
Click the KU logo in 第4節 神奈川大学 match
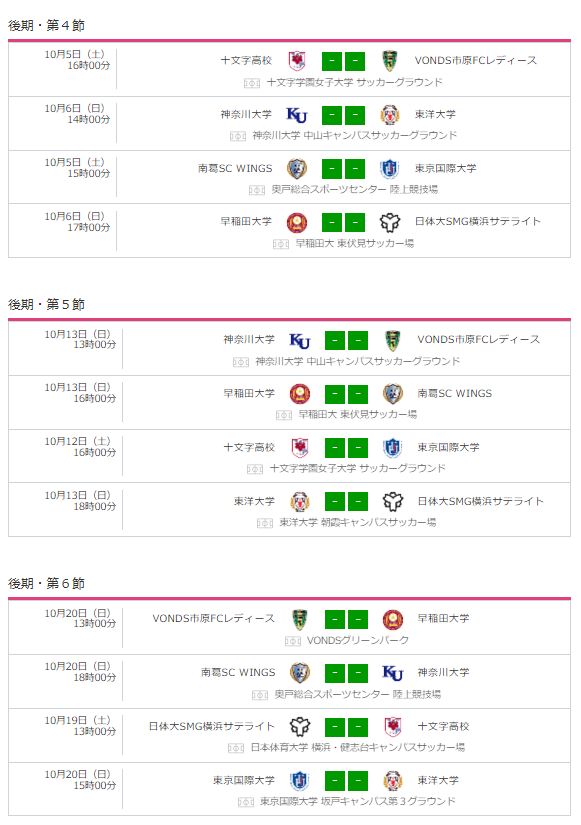pos(297,115)
